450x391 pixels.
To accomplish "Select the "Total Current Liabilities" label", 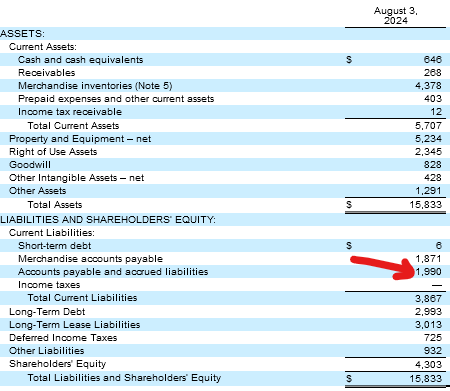I will (82, 298).
